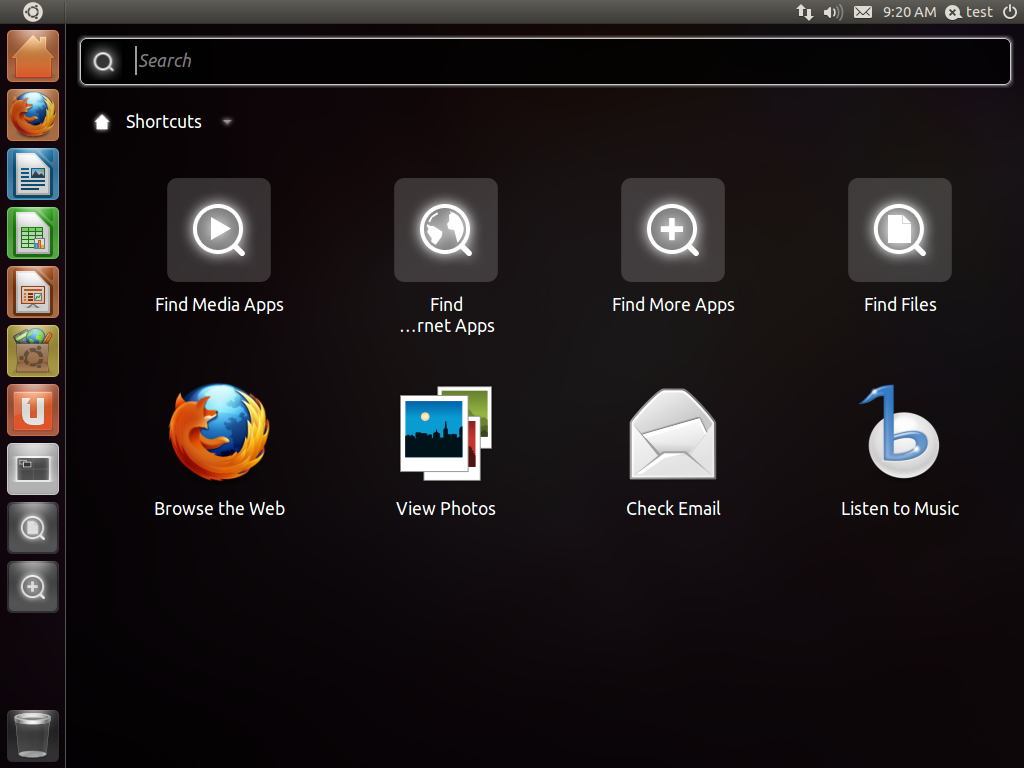The height and width of the screenshot is (768, 1024).
Task: Open the Find Files shortcut
Action: [x=900, y=230]
